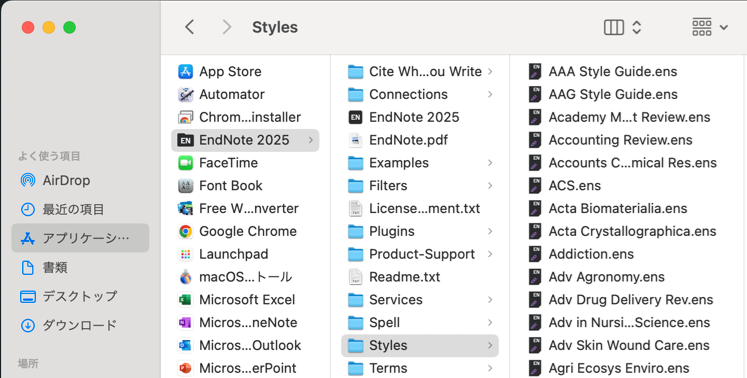The height and width of the screenshot is (378, 747).
Task: Select the Google Chrome app icon
Action: [185, 231]
